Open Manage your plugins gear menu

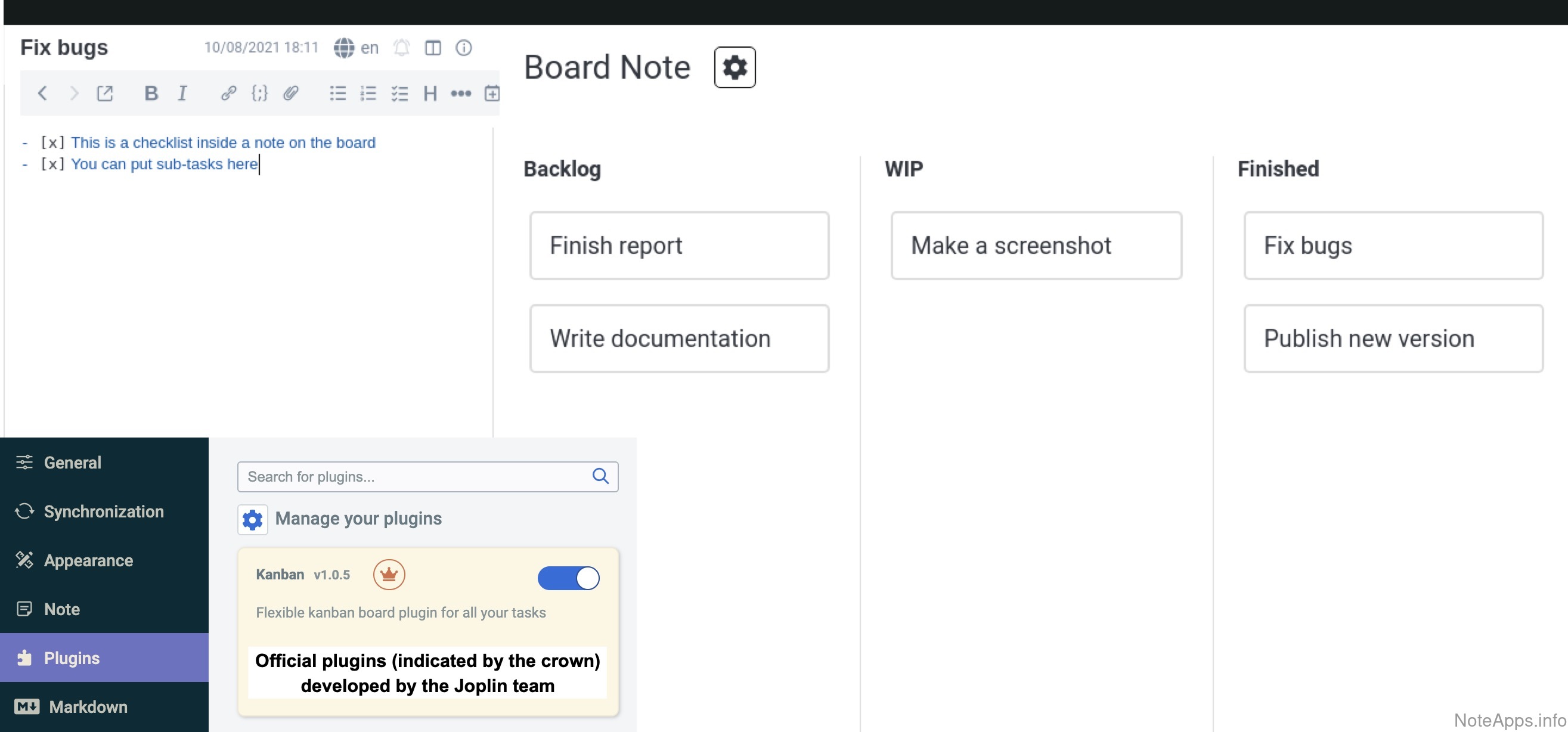click(253, 519)
